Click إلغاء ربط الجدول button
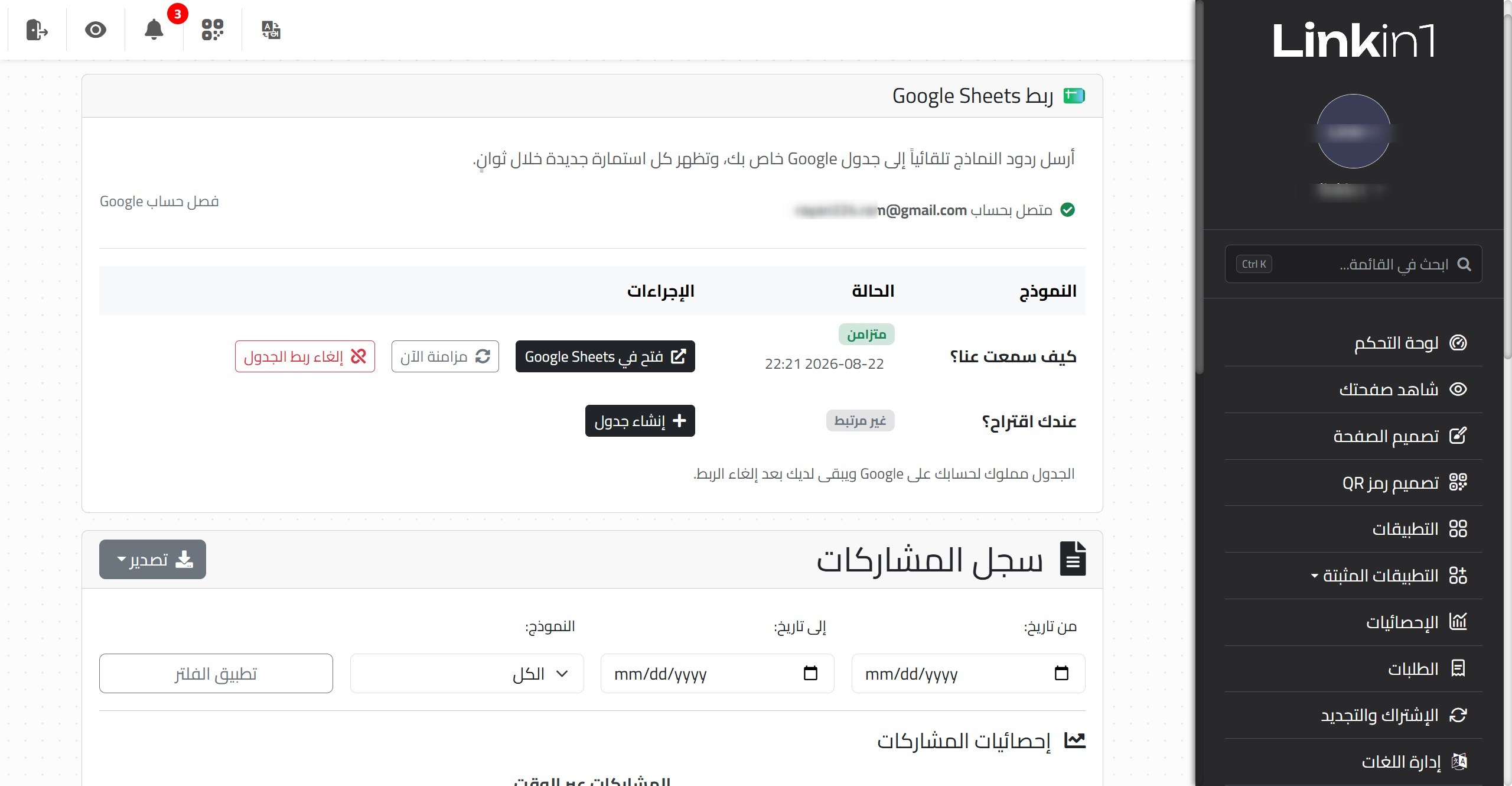 coord(305,356)
